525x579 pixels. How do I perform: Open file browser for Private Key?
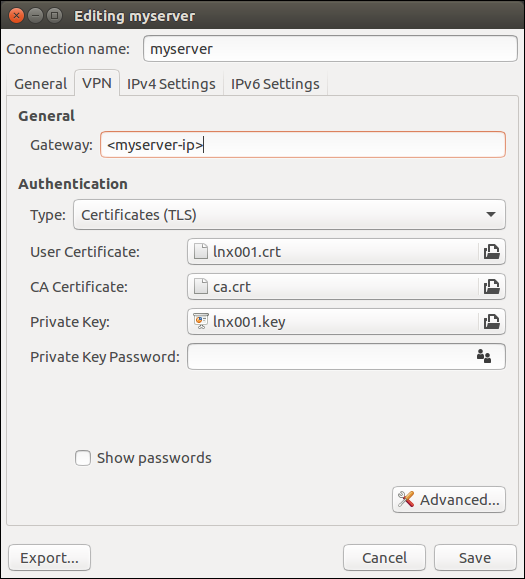click(x=491, y=322)
